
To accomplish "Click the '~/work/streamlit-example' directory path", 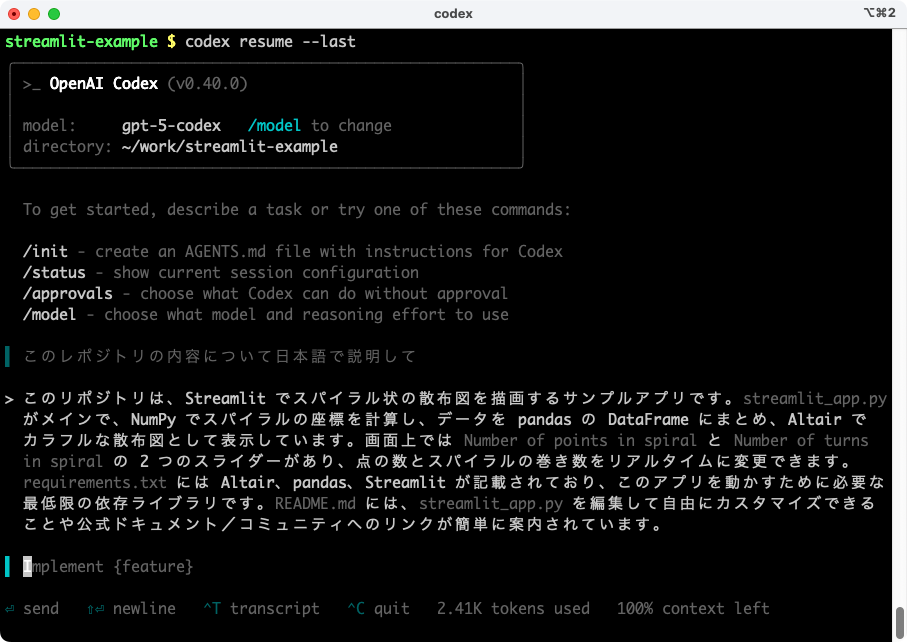I will click(x=230, y=146).
